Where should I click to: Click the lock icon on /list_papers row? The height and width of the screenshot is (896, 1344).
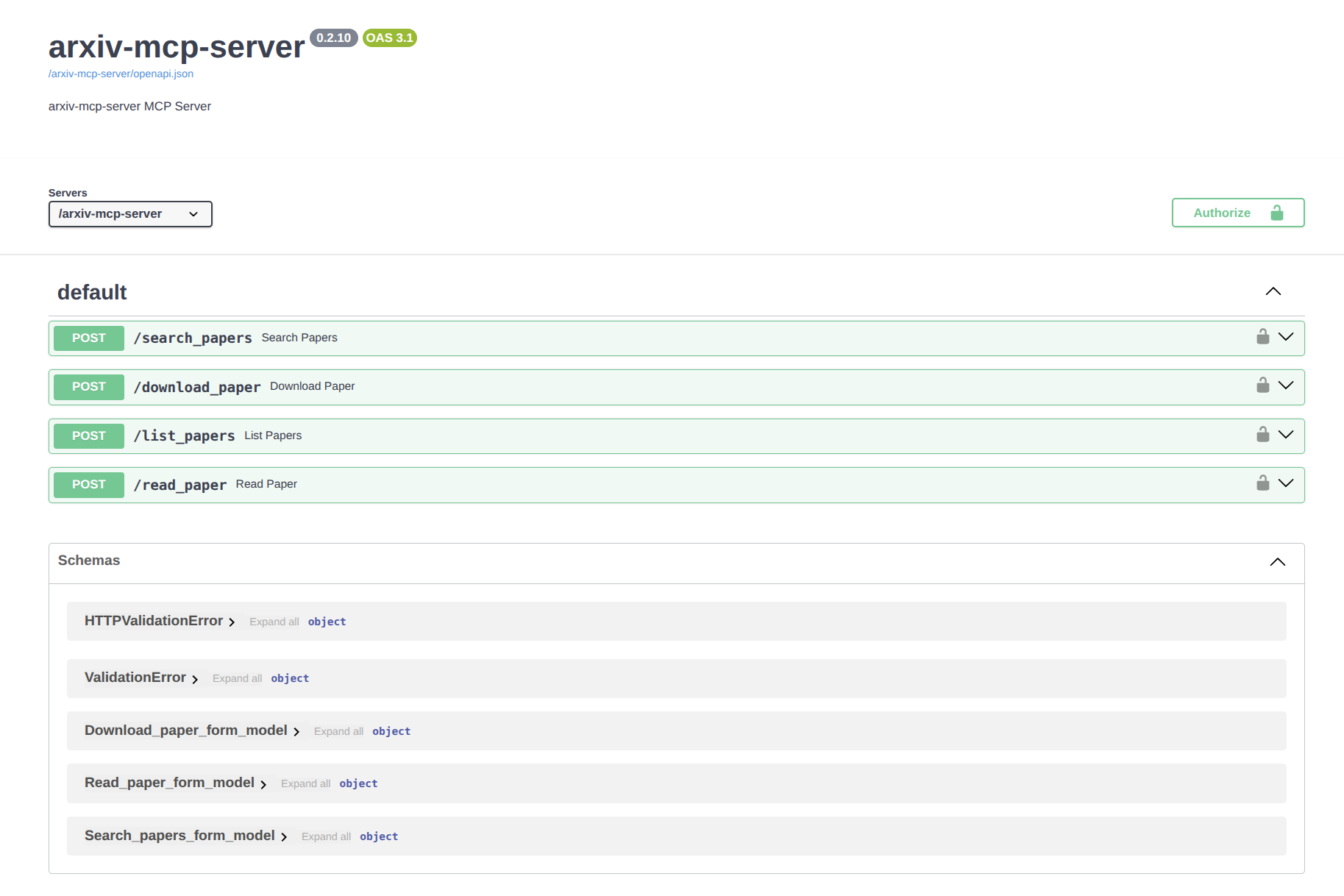(1262, 435)
